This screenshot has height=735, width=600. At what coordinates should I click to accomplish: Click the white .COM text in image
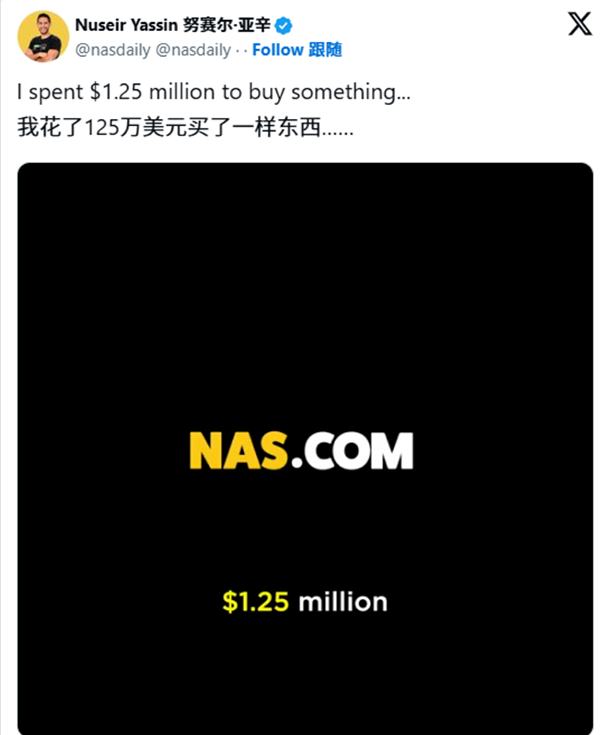[x=354, y=453]
